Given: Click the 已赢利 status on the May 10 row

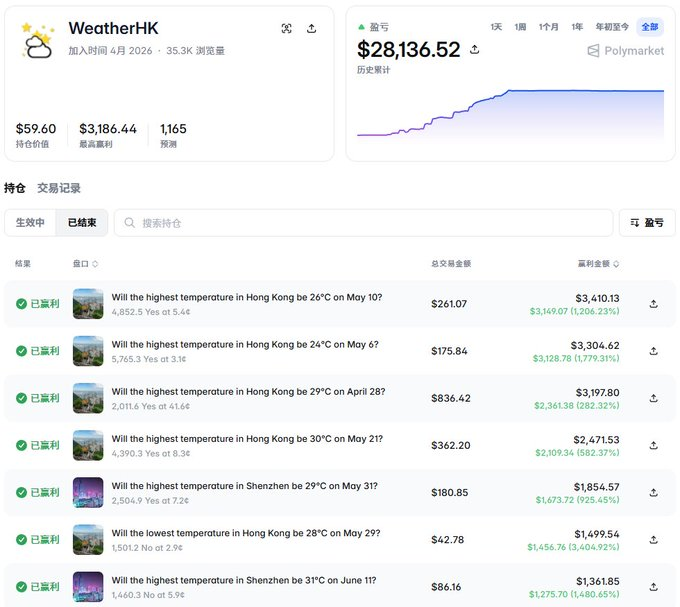Looking at the screenshot, I should [38, 304].
